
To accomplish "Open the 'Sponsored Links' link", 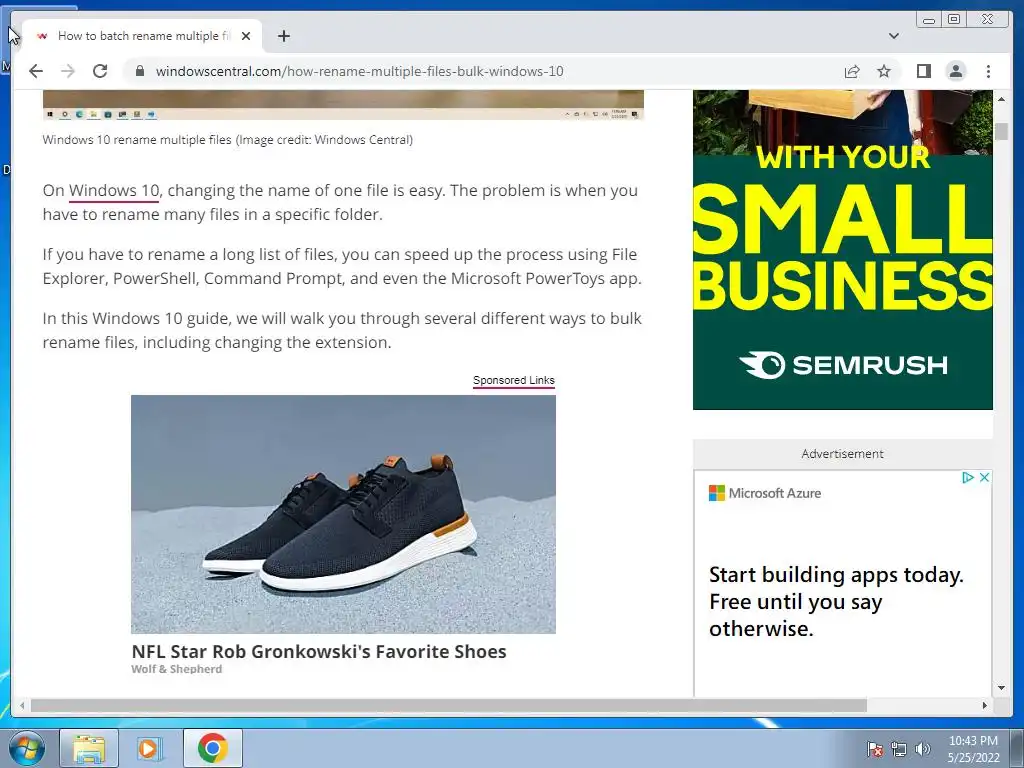I will 513,380.
